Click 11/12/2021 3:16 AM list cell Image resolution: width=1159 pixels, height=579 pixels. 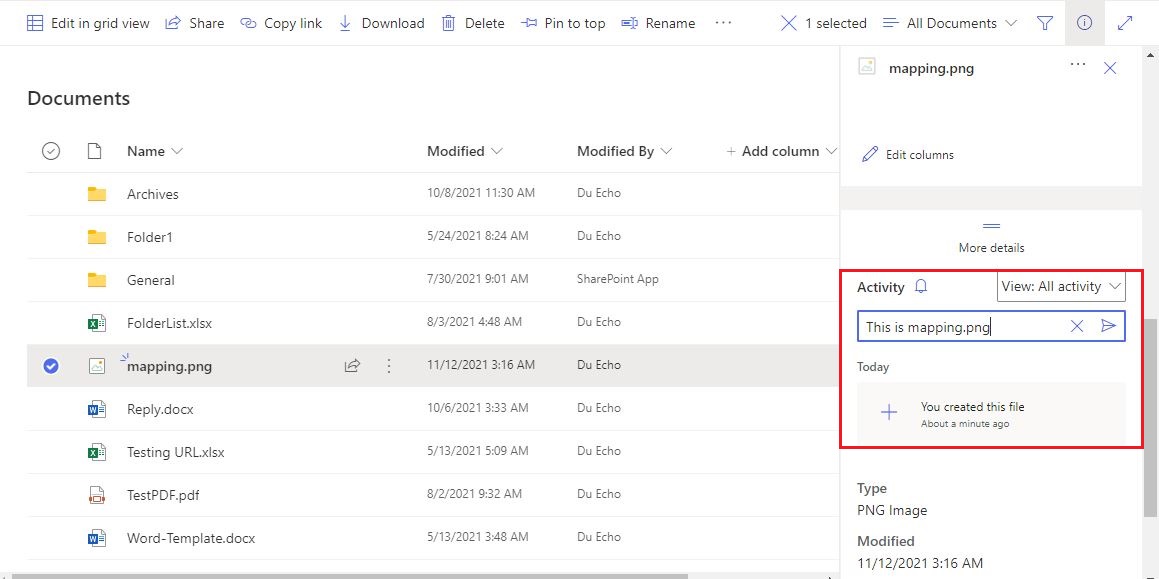pos(480,365)
